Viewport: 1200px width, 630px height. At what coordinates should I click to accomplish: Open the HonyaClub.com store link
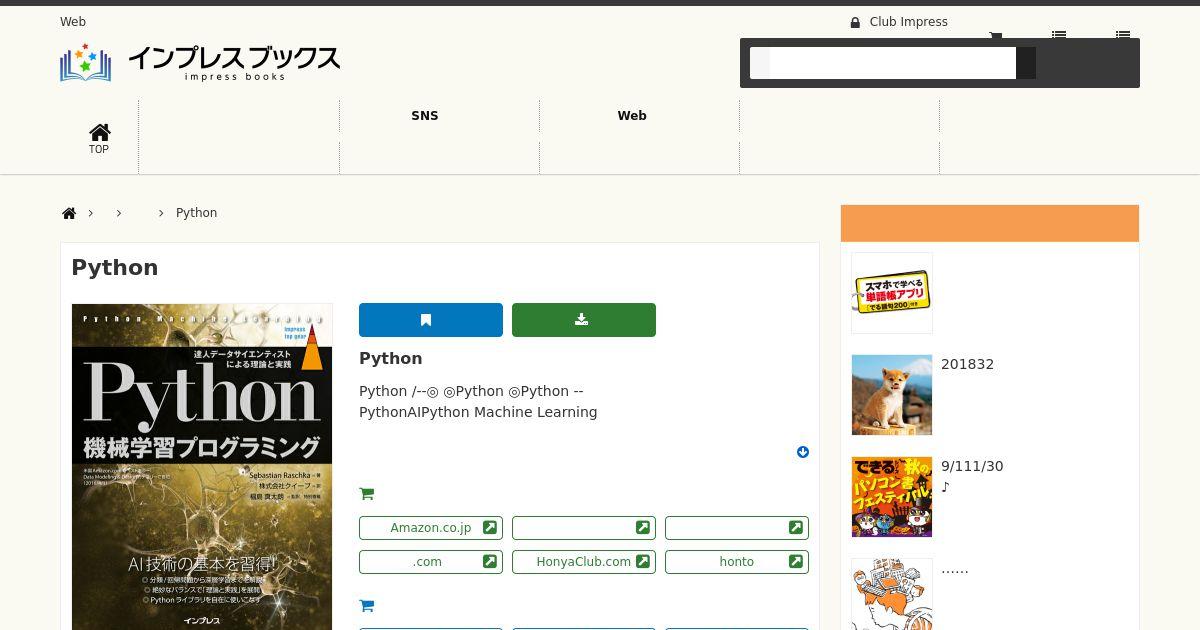tap(584, 562)
